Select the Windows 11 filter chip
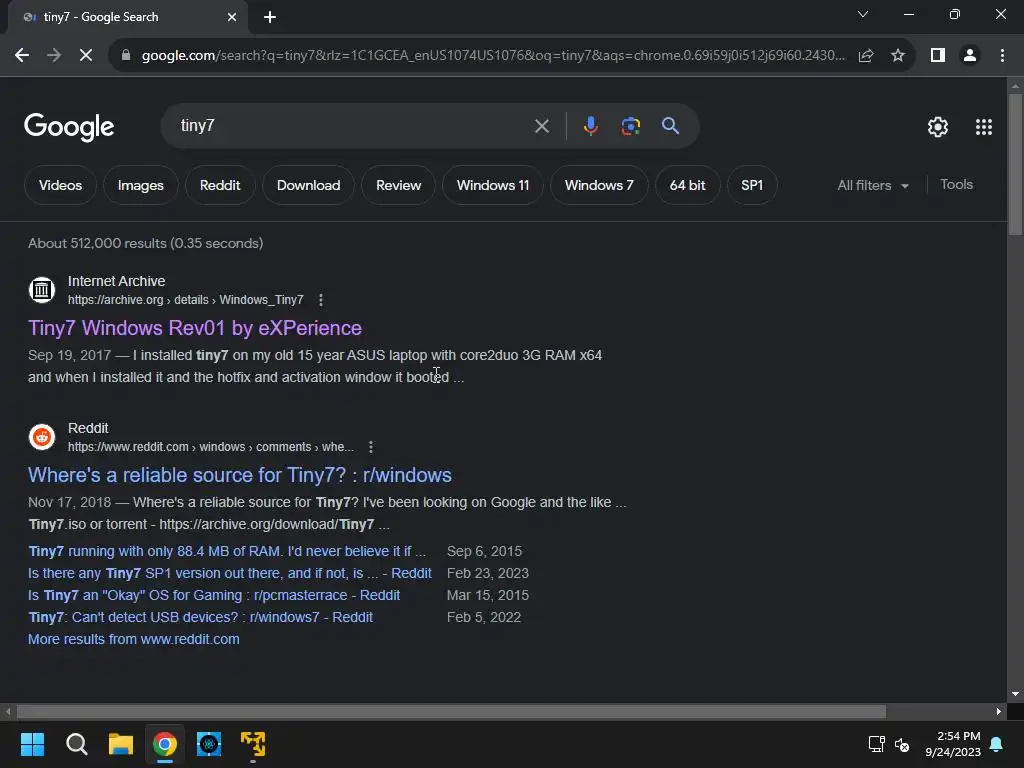Viewport: 1024px width, 768px height. pos(493,185)
